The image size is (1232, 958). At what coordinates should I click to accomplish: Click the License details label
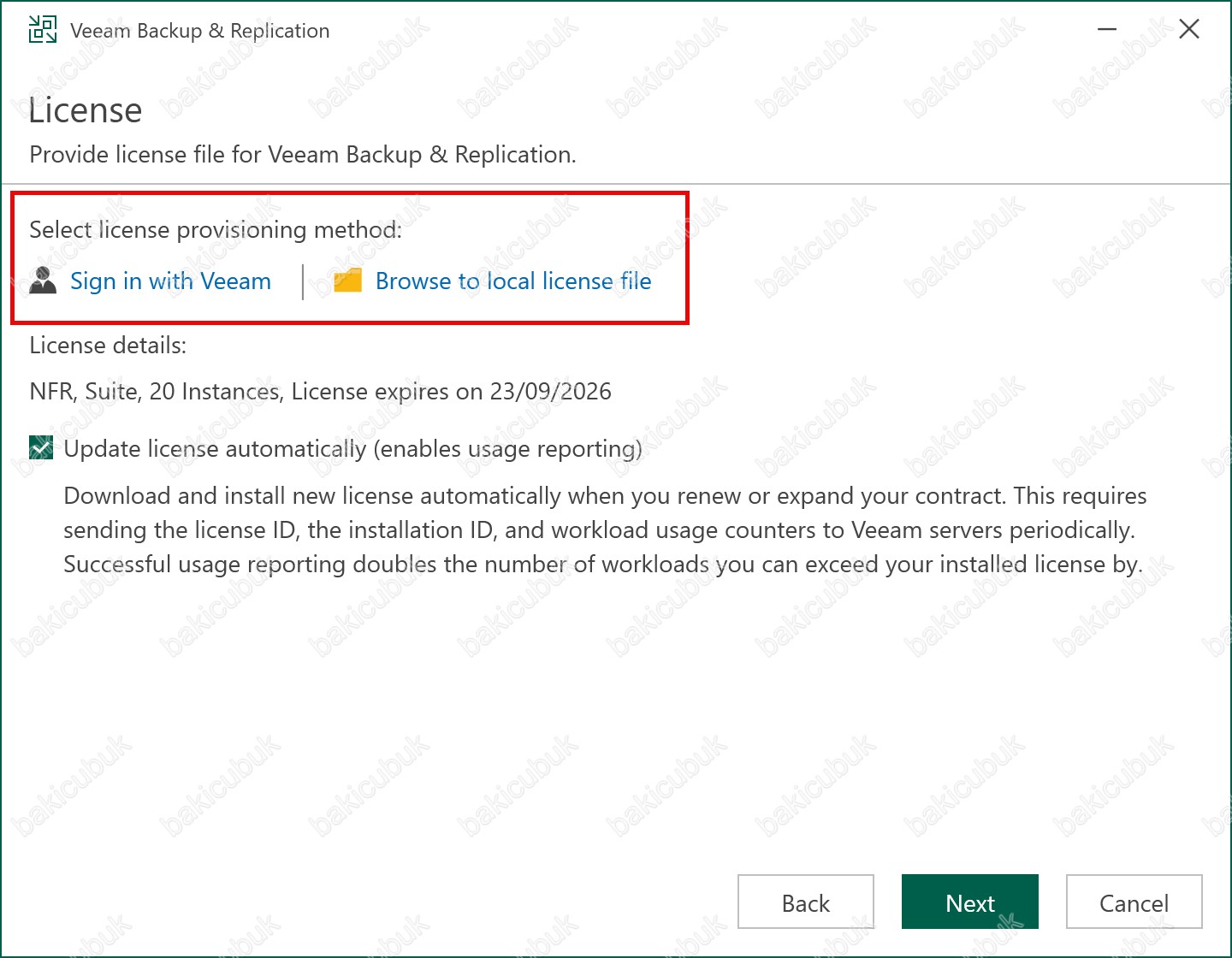pos(108,346)
